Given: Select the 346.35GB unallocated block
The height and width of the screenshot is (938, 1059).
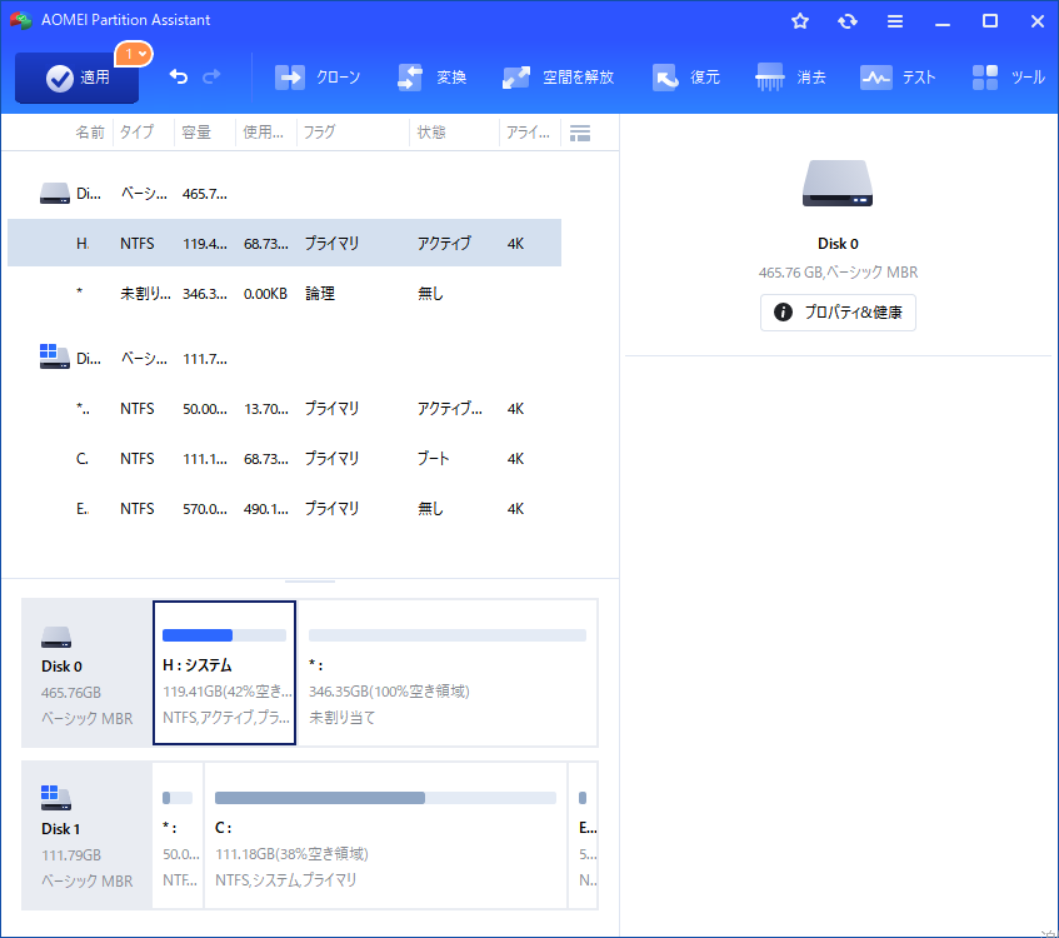Looking at the screenshot, I should pos(447,673).
